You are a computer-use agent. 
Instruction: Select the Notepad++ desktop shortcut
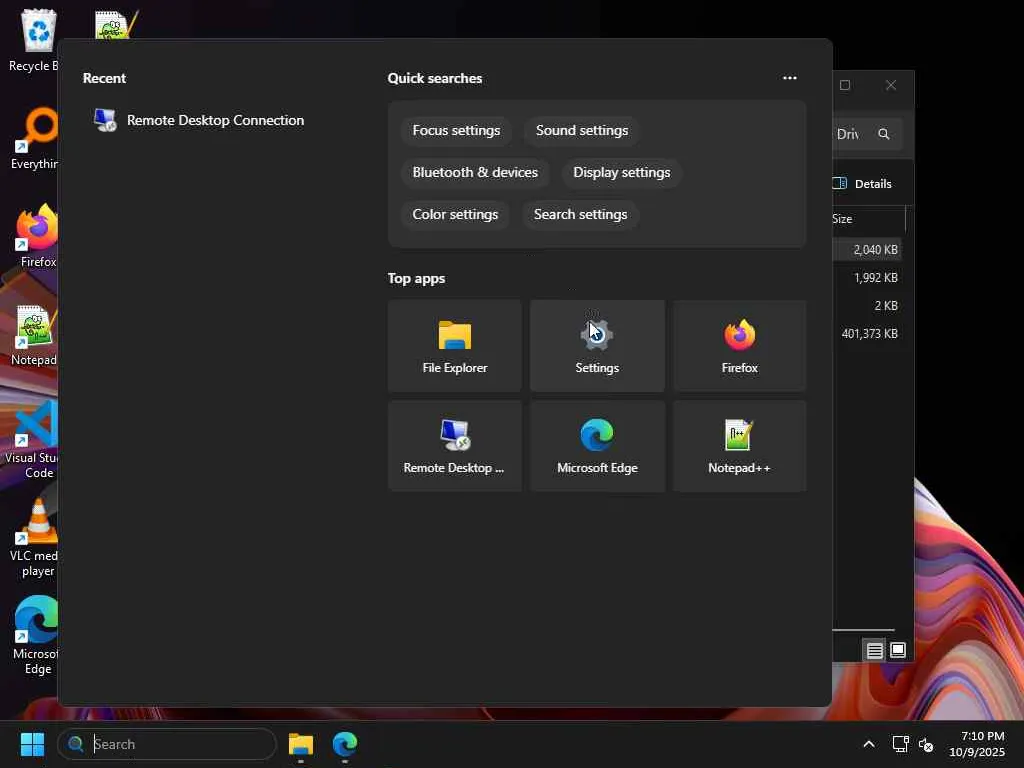coord(34,334)
